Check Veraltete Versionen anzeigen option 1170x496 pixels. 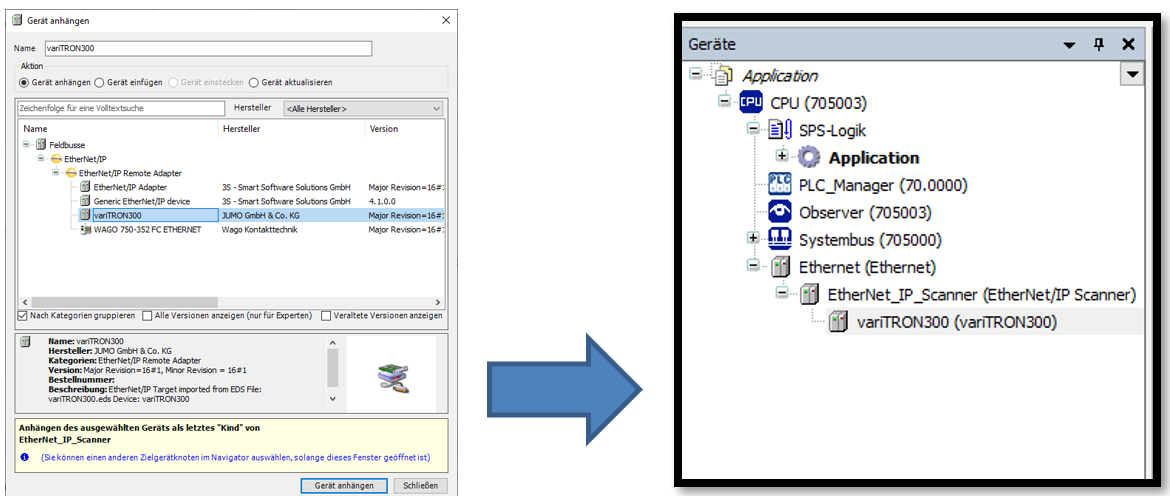click(326, 316)
